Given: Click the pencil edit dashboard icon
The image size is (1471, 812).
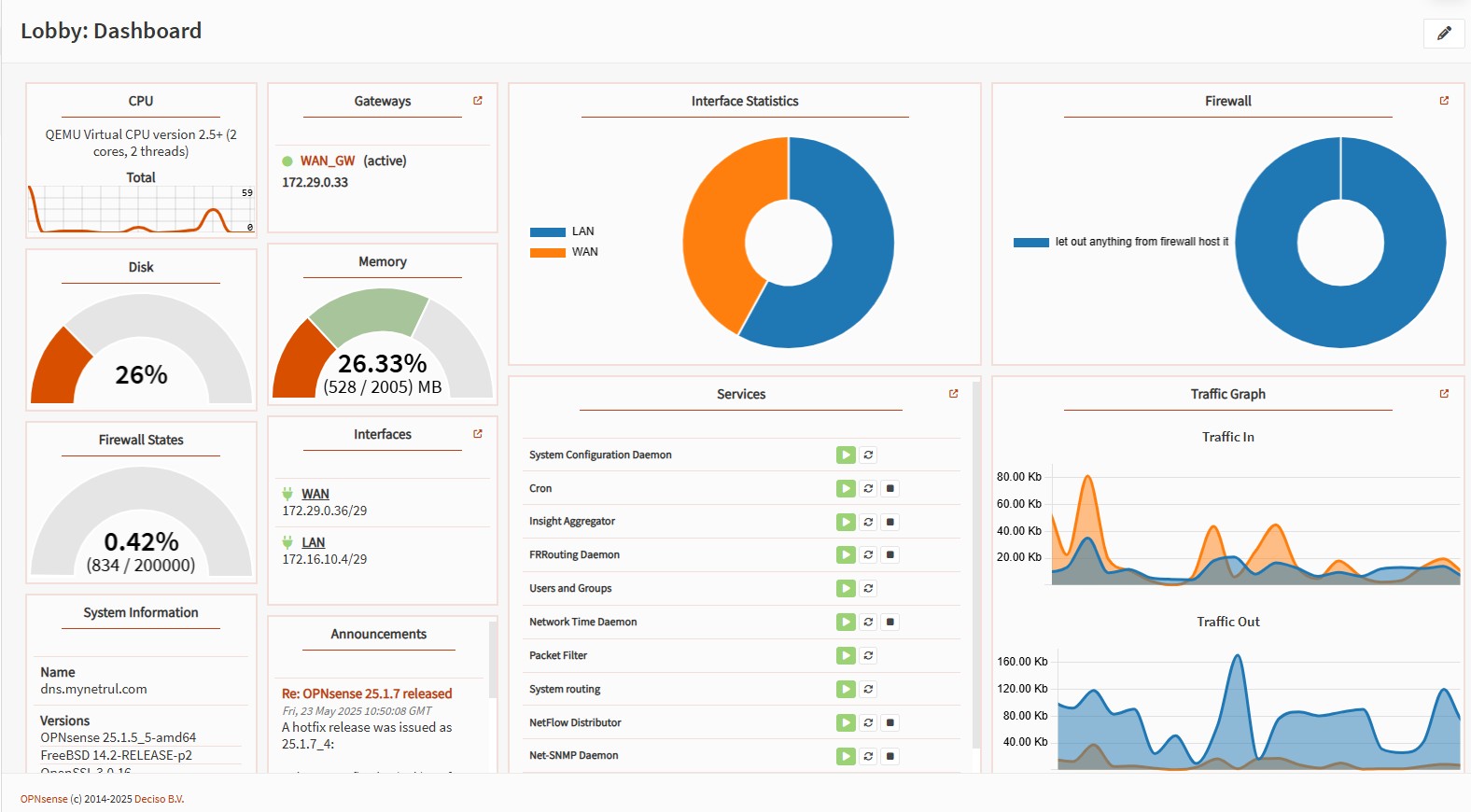Looking at the screenshot, I should (x=1444, y=34).
